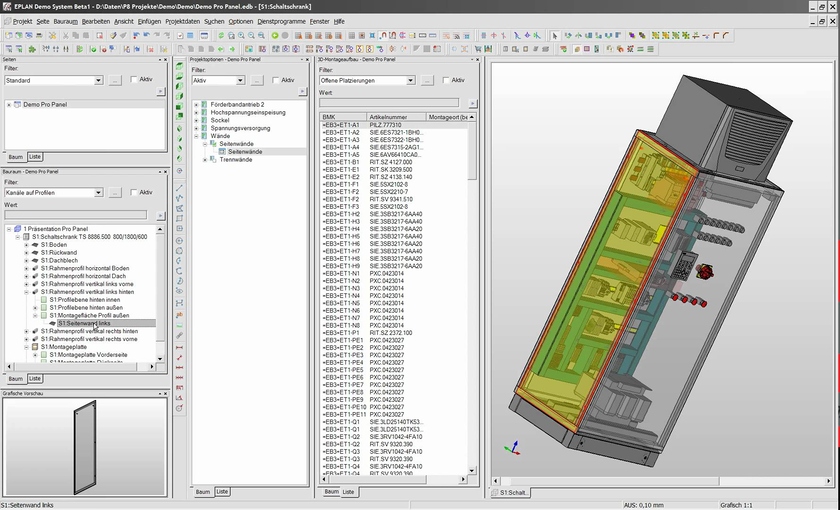Switch to Liste tab in Bauraum panel
Image resolution: width=840 pixels, height=510 pixels.
[x=35, y=379]
